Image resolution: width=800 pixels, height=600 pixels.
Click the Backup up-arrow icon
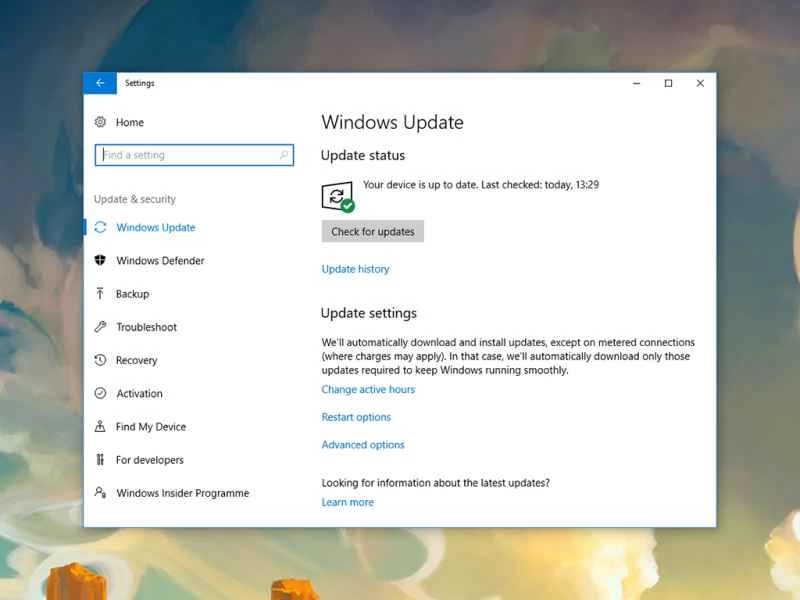click(100, 293)
